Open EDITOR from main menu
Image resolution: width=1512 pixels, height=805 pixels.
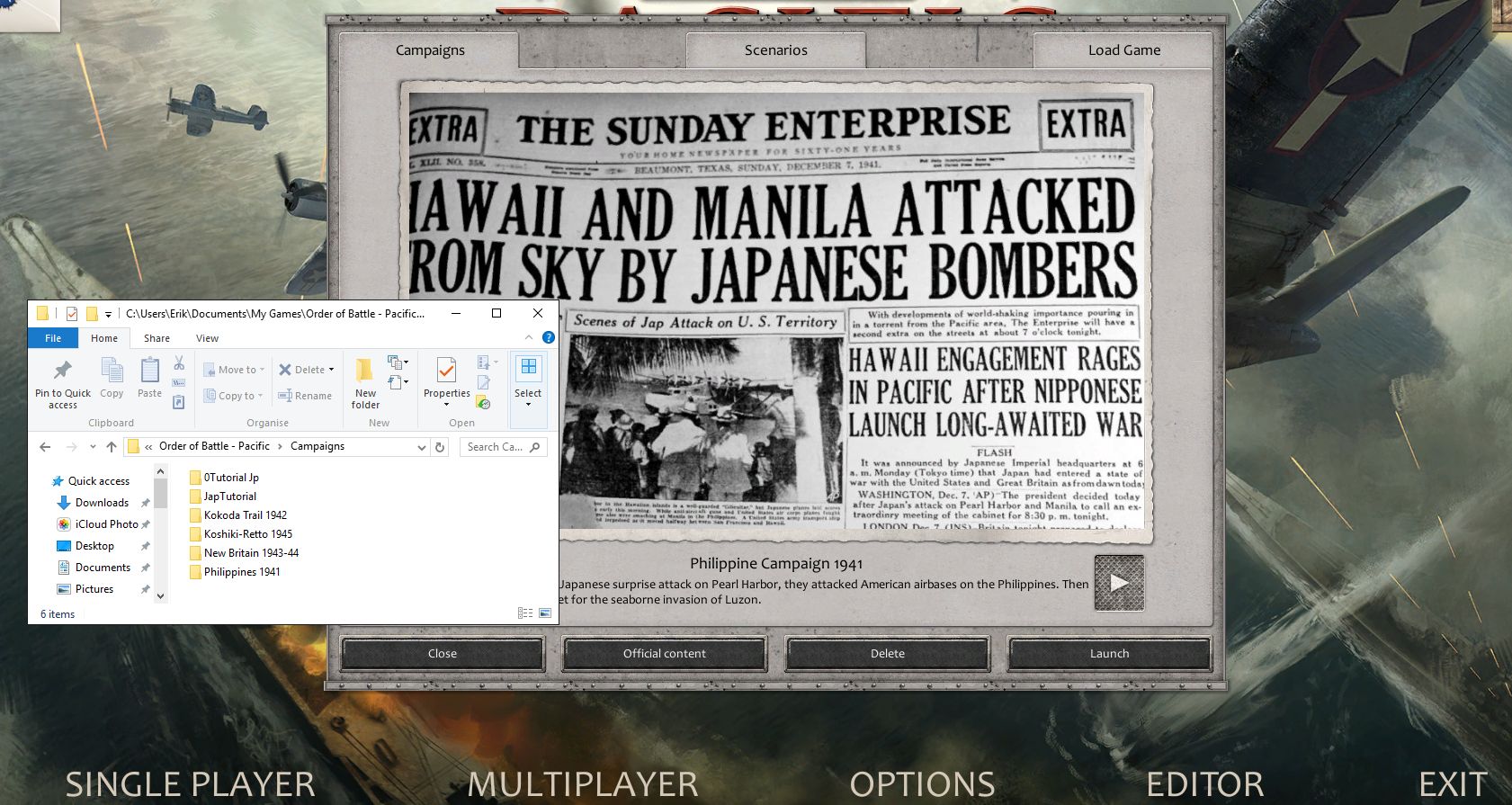pyautogui.click(x=1205, y=784)
